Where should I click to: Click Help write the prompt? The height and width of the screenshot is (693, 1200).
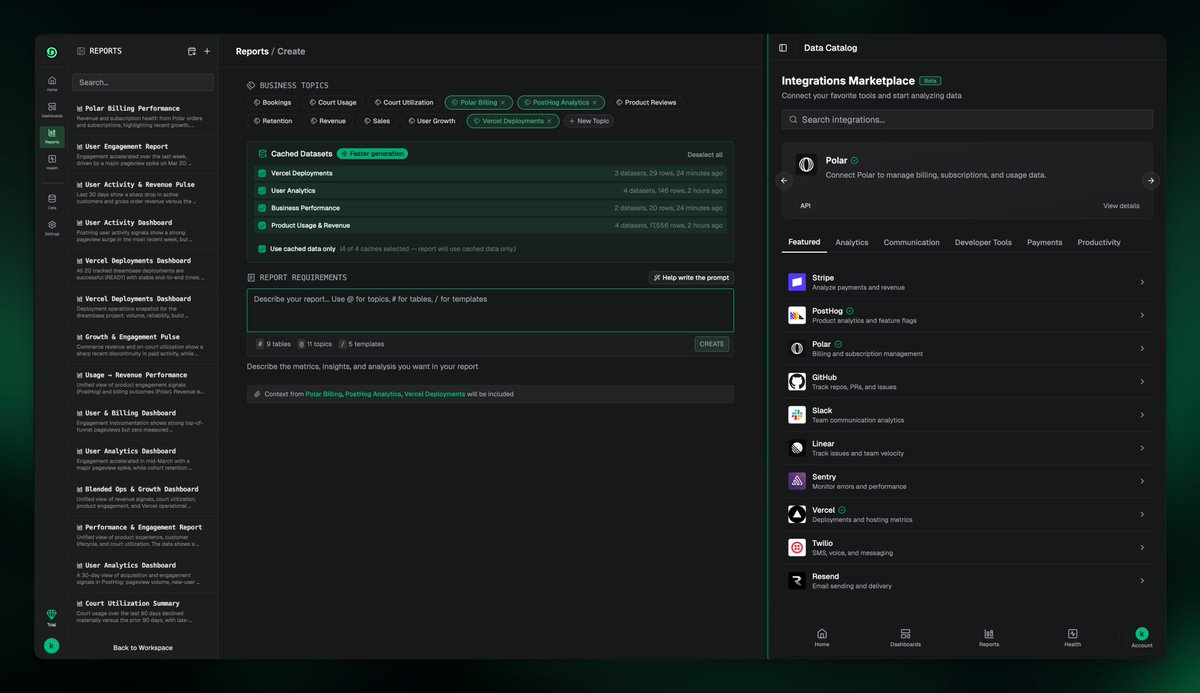(x=691, y=277)
